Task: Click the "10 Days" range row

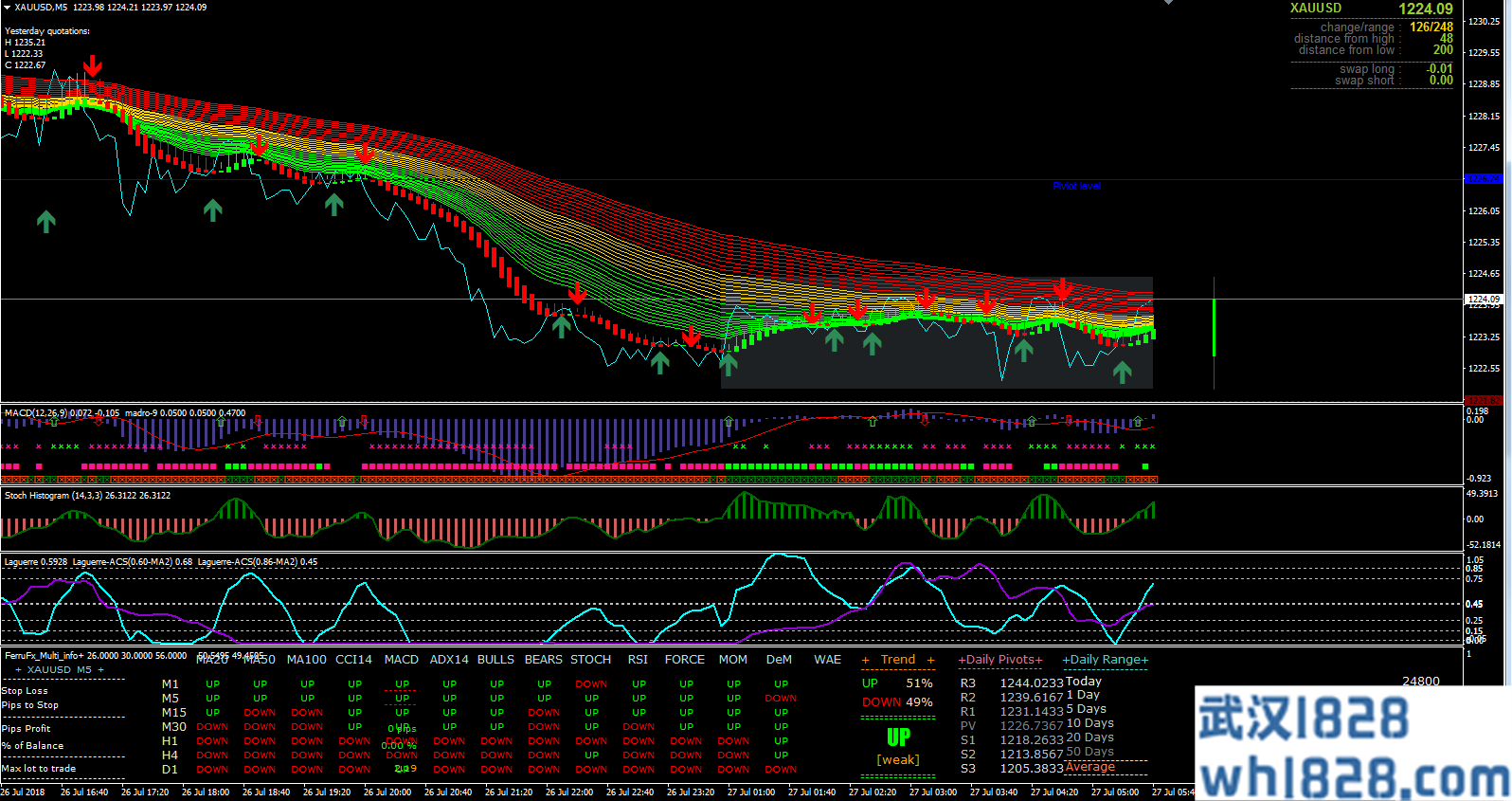Action: tap(1090, 723)
